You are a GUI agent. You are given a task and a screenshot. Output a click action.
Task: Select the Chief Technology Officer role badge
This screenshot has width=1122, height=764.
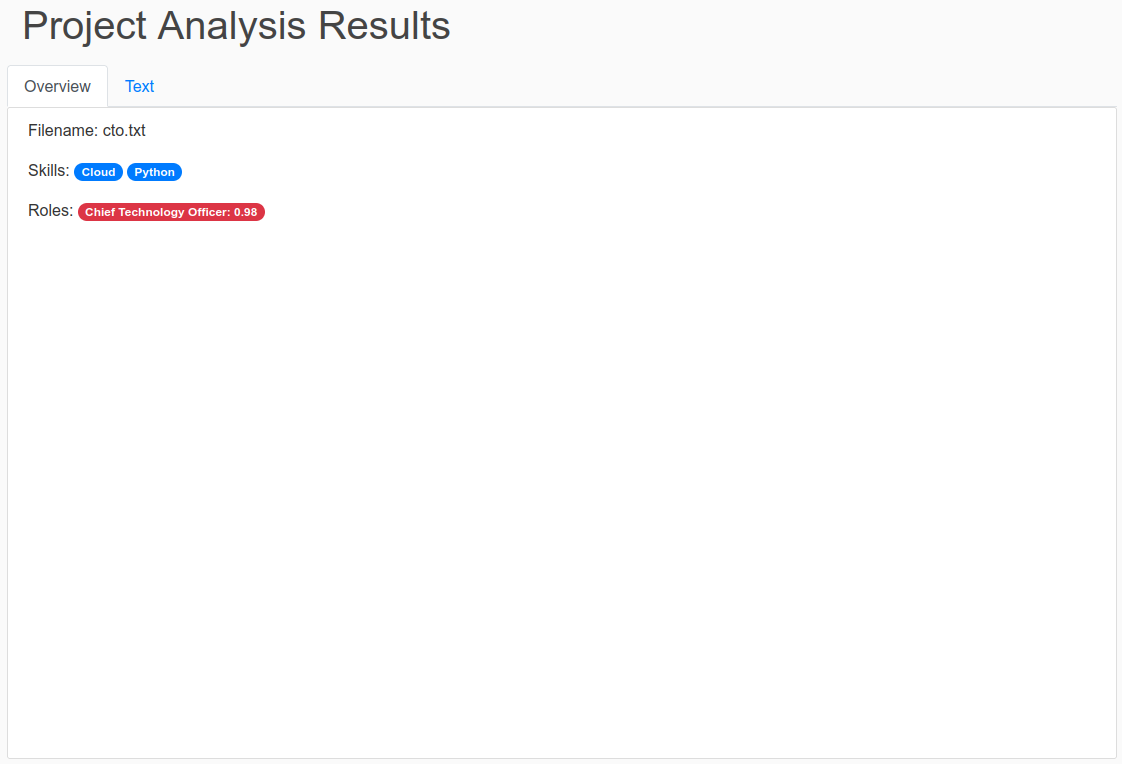tap(171, 212)
